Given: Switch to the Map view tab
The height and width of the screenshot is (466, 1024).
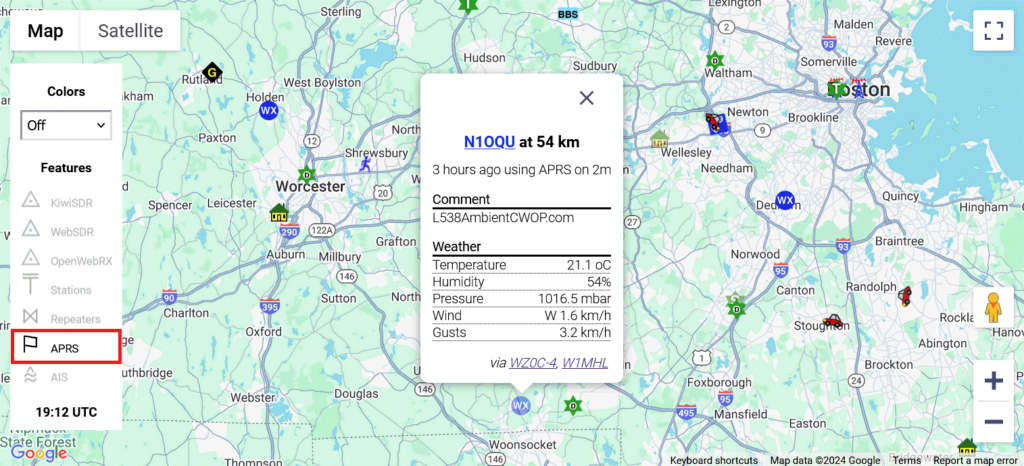Looking at the screenshot, I should (x=45, y=31).
